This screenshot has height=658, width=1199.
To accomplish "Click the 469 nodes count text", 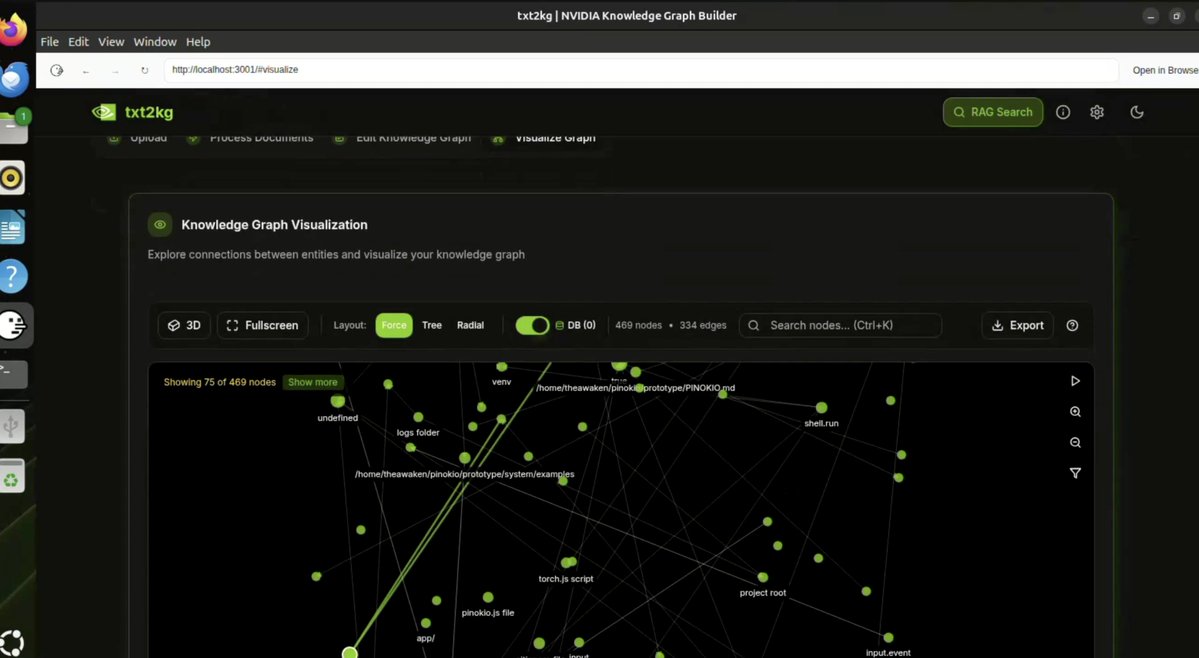I will click(638, 326).
